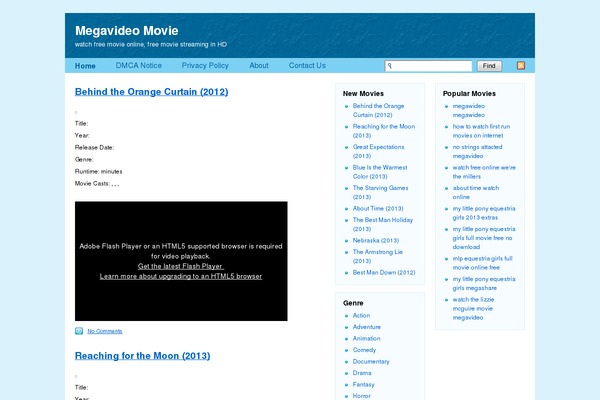Open The Starving Games (2013) link
This screenshot has height=400, width=600.
[x=380, y=192]
